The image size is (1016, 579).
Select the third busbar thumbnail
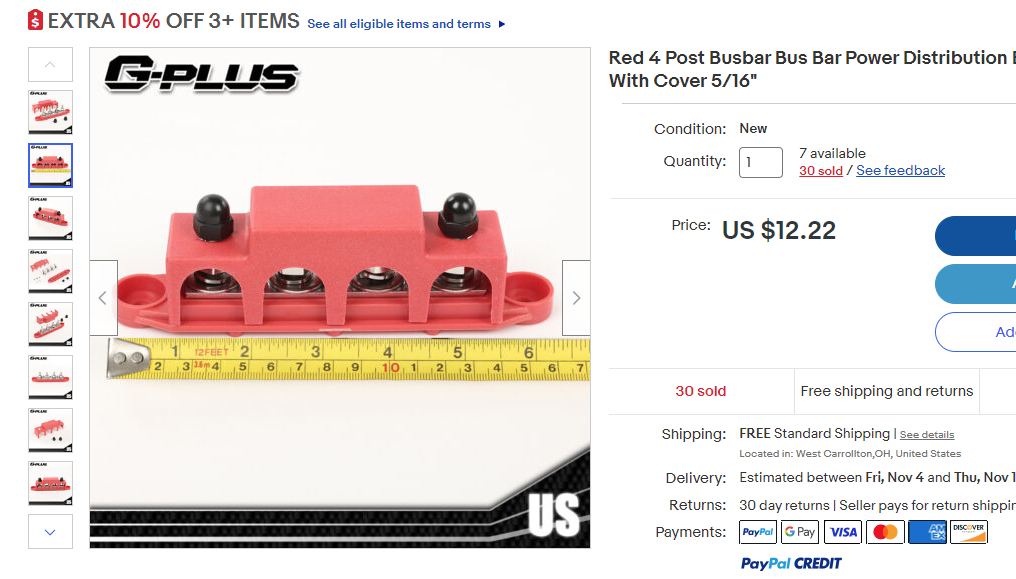point(51,218)
